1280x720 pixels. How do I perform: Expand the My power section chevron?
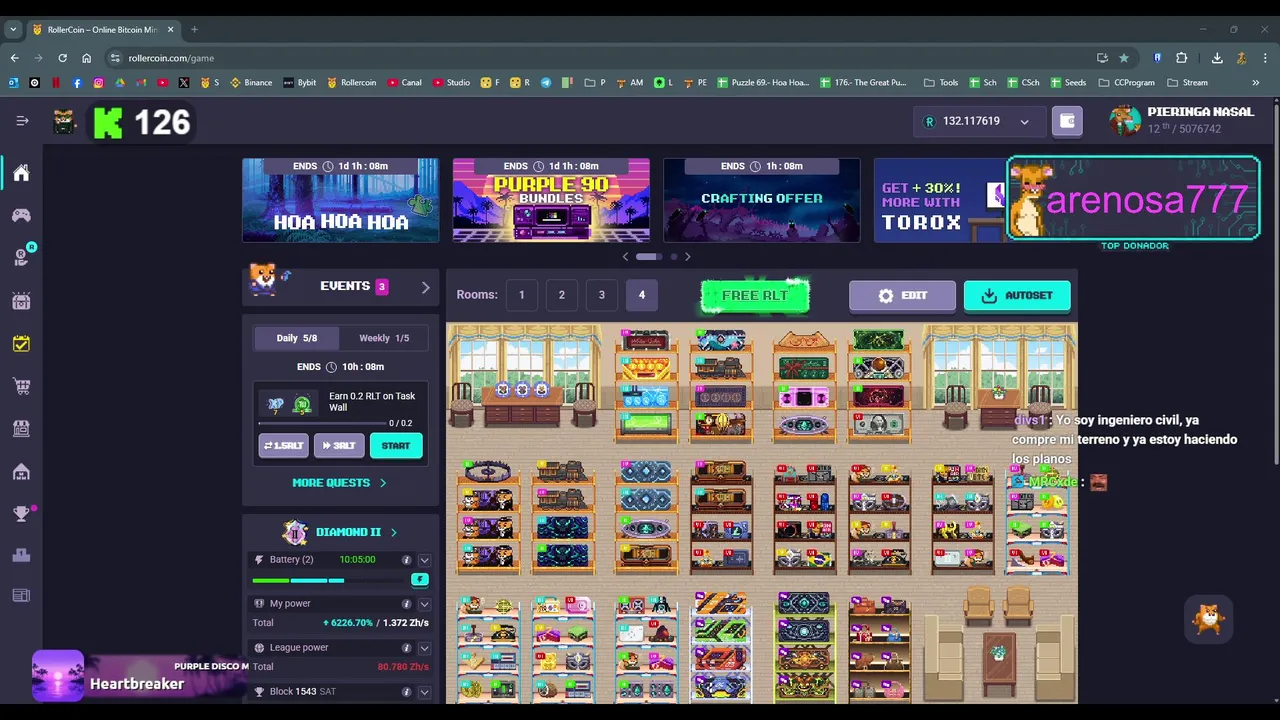(x=424, y=604)
